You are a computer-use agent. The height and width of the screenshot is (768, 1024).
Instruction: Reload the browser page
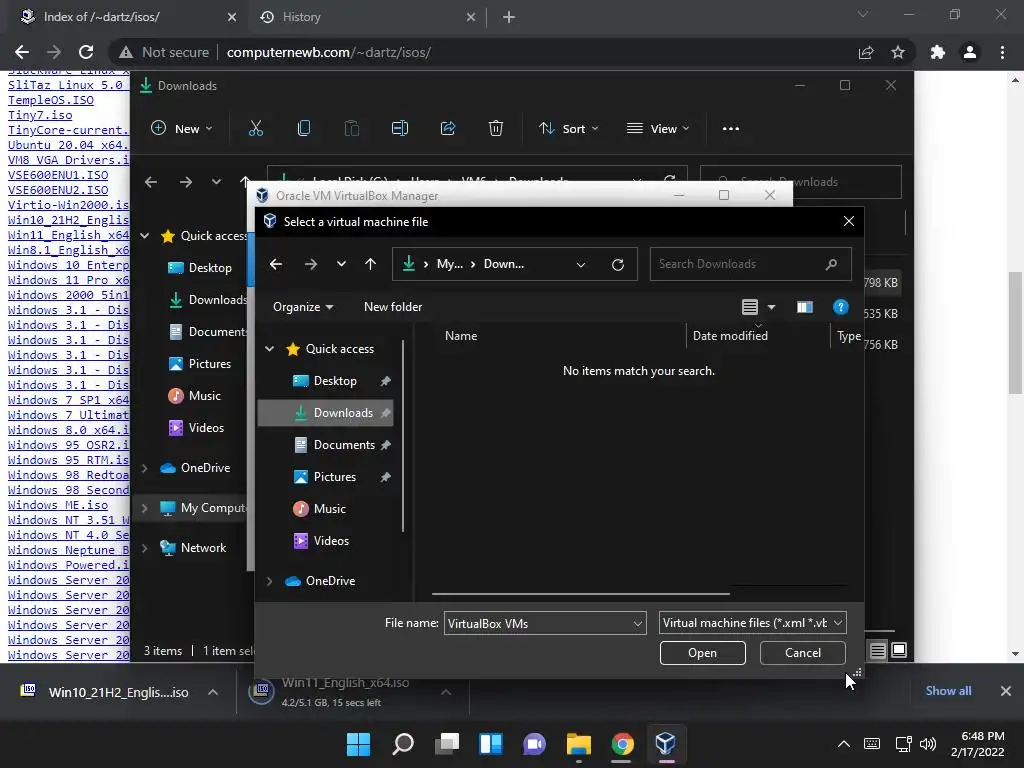[86, 52]
